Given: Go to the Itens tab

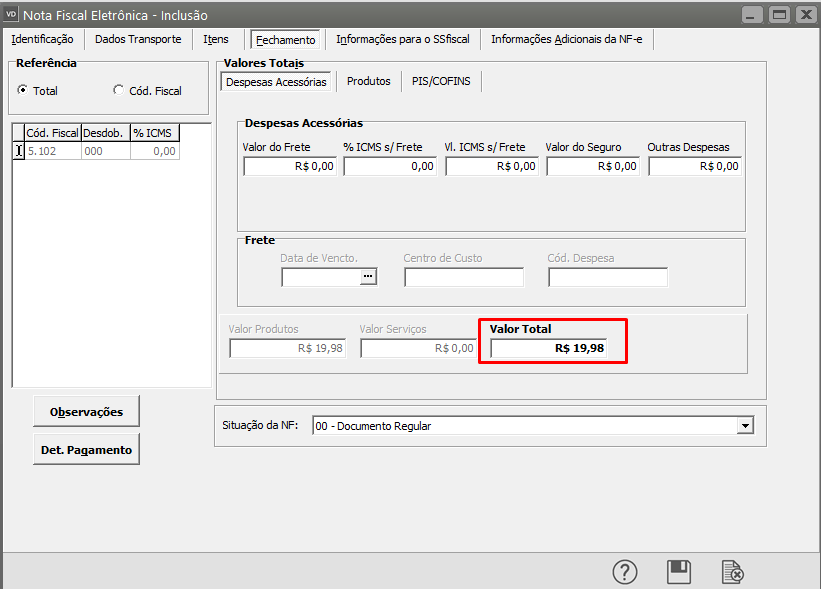Looking at the screenshot, I should [x=216, y=39].
